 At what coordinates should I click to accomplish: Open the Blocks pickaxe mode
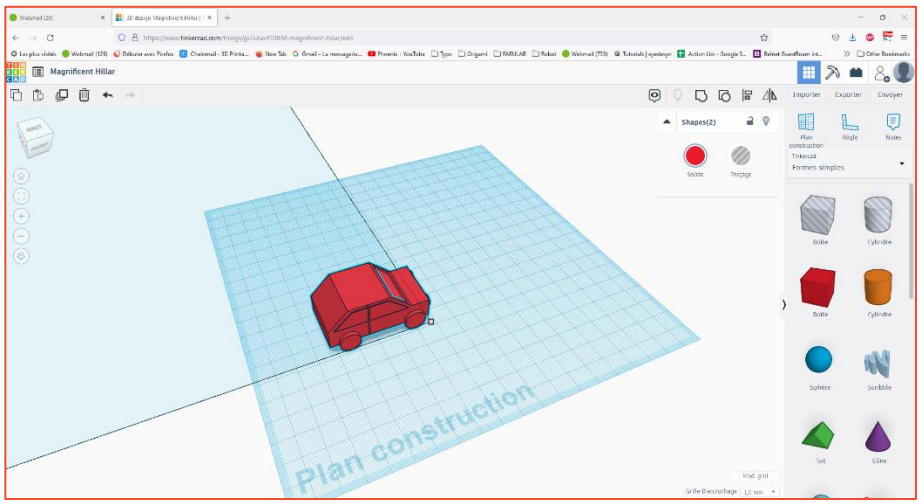[x=832, y=72]
